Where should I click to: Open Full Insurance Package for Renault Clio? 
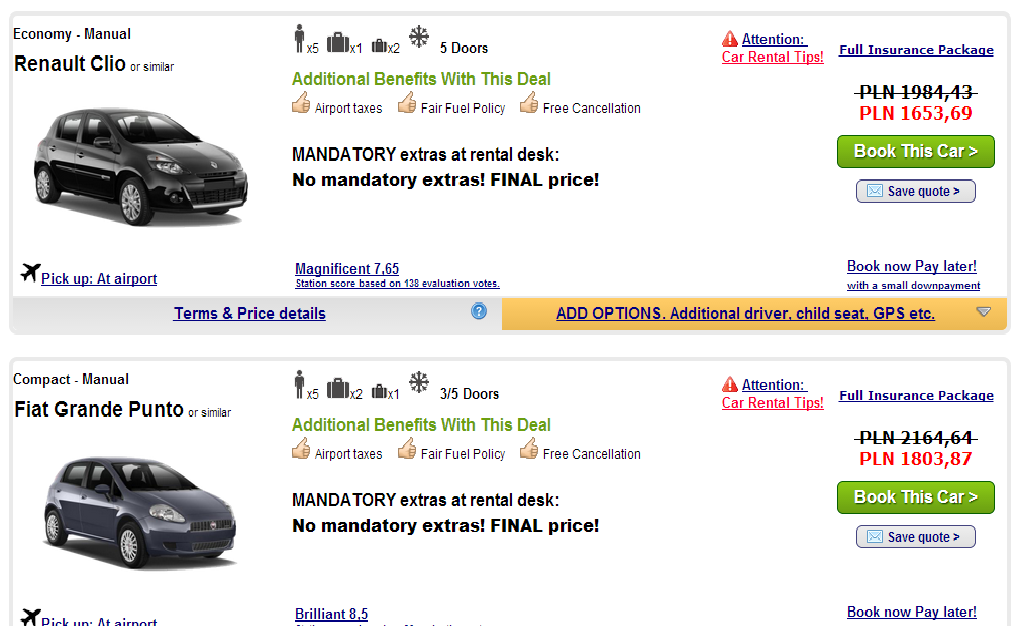click(916, 50)
